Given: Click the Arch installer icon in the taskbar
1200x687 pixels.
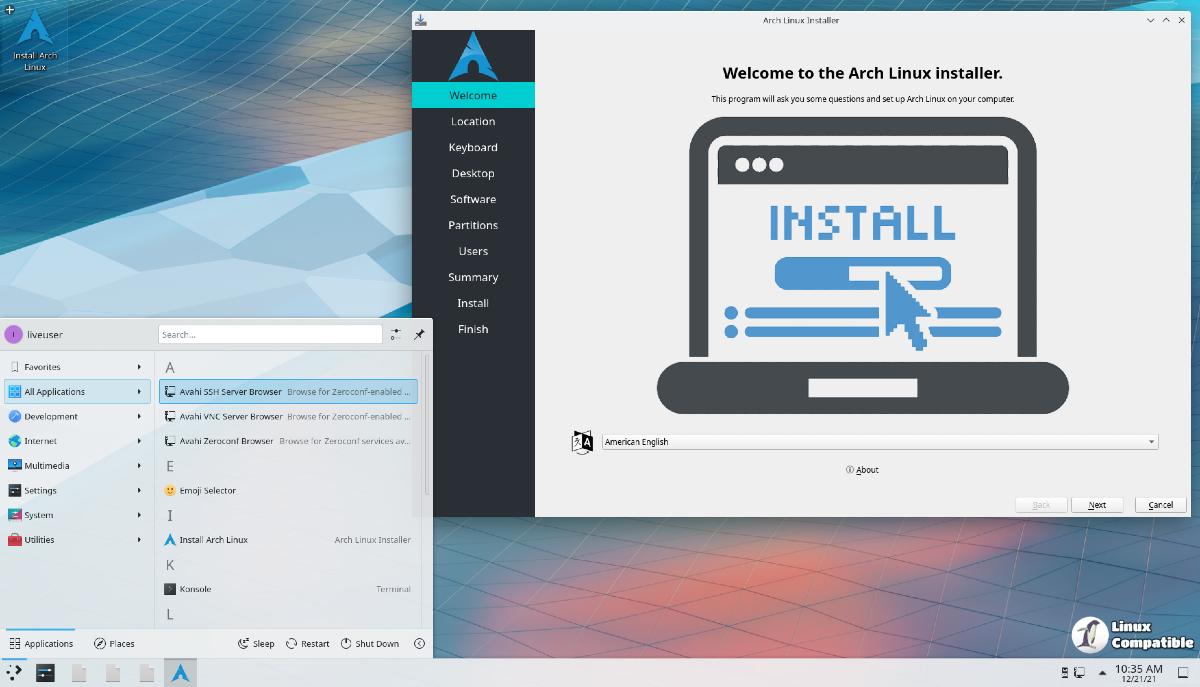Looking at the screenshot, I should pos(180,673).
